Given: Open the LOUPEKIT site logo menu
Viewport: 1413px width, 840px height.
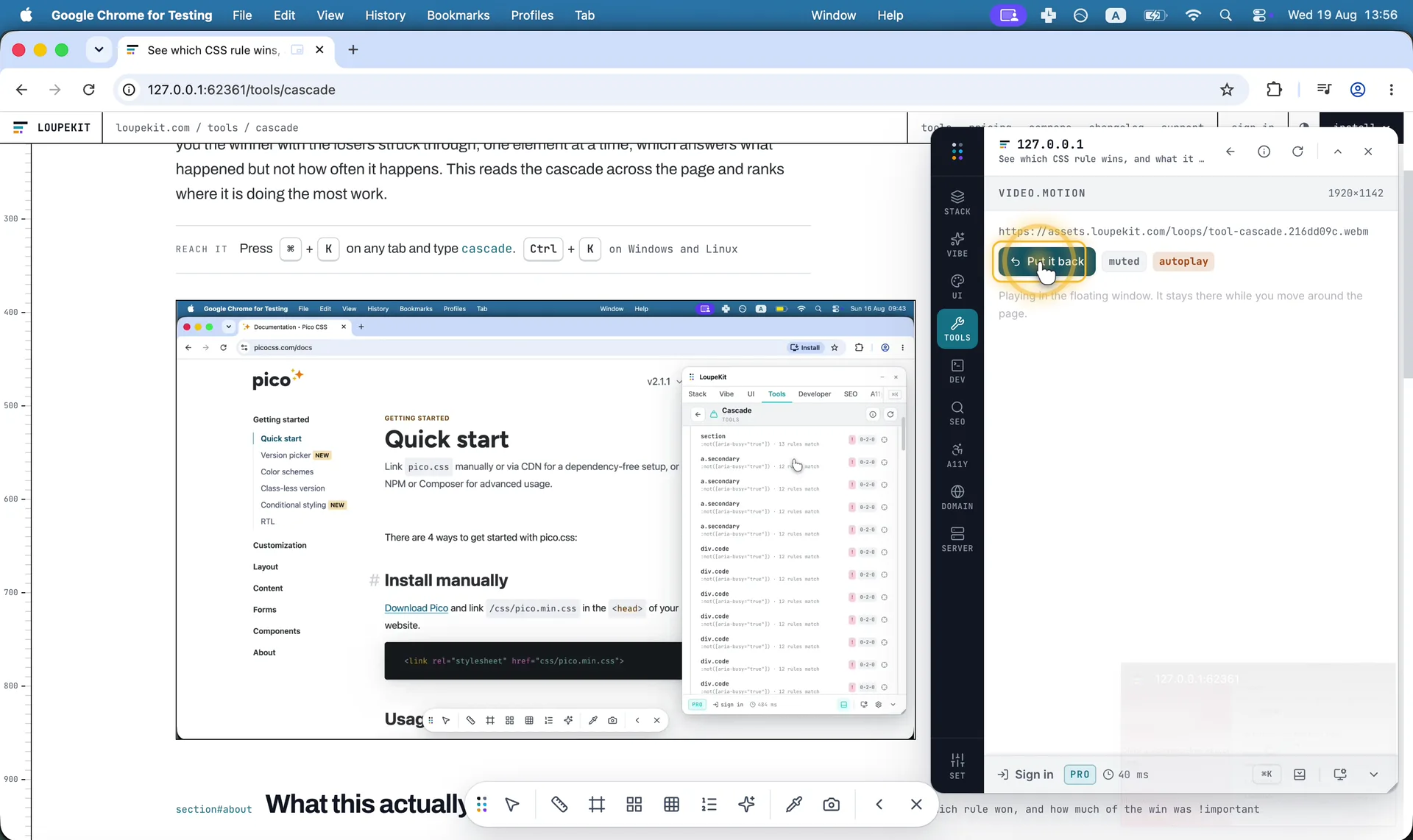Looking at the screenshot, I should pyautogui.click(x=52, y=127).
